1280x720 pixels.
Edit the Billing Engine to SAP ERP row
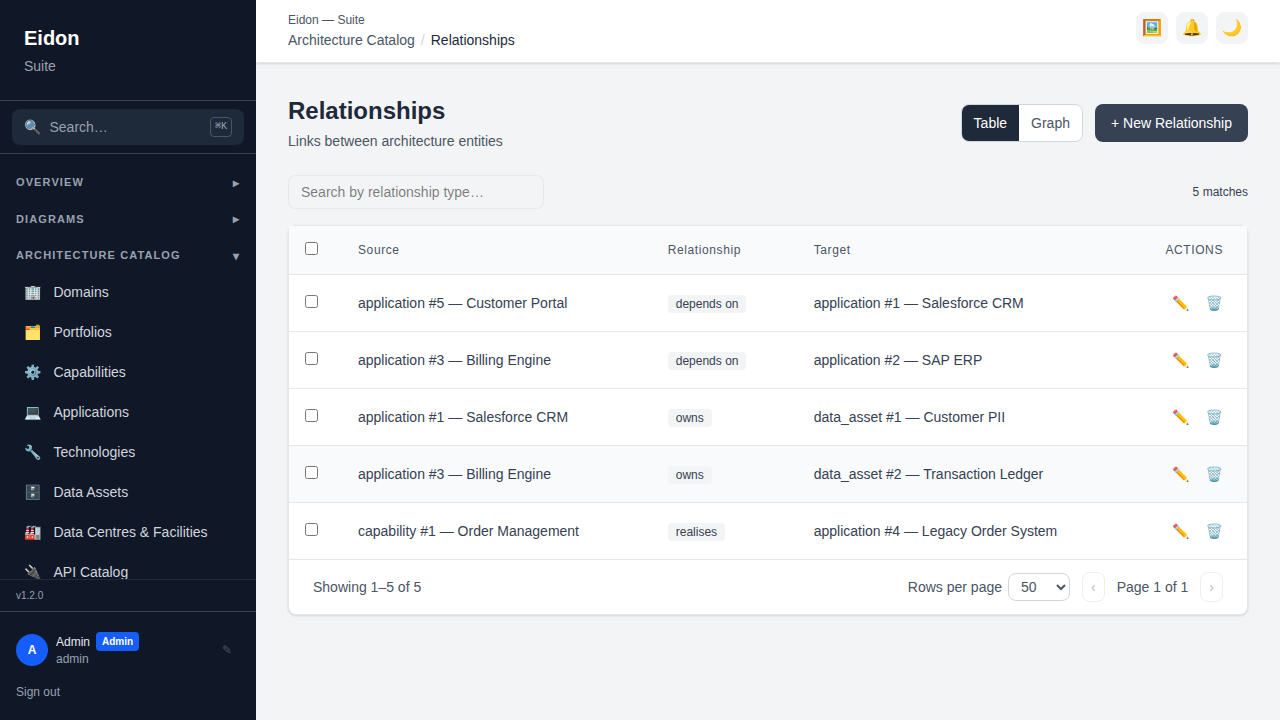point(1181,360)
